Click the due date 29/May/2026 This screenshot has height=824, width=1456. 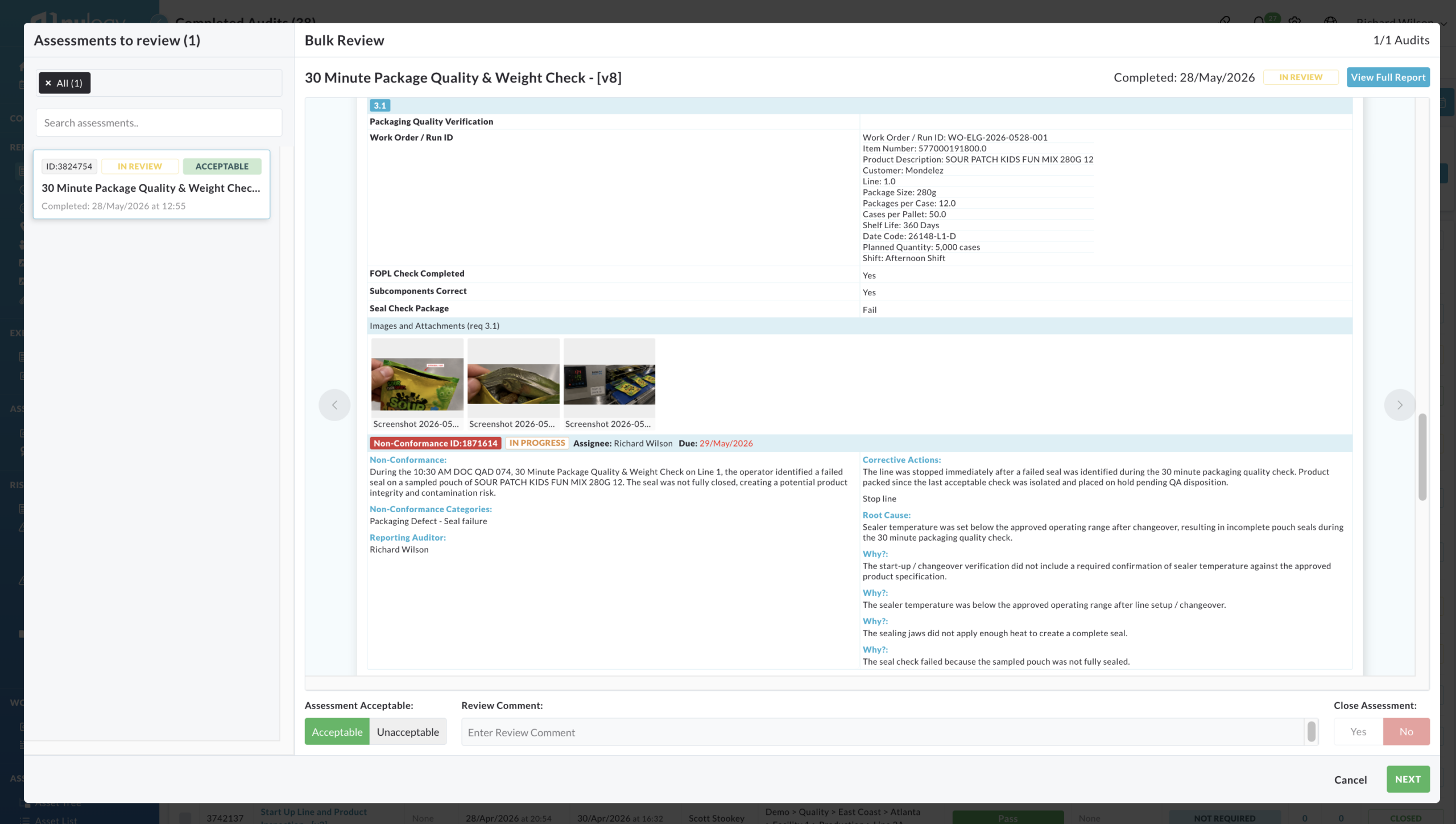(x=726, y=443)
